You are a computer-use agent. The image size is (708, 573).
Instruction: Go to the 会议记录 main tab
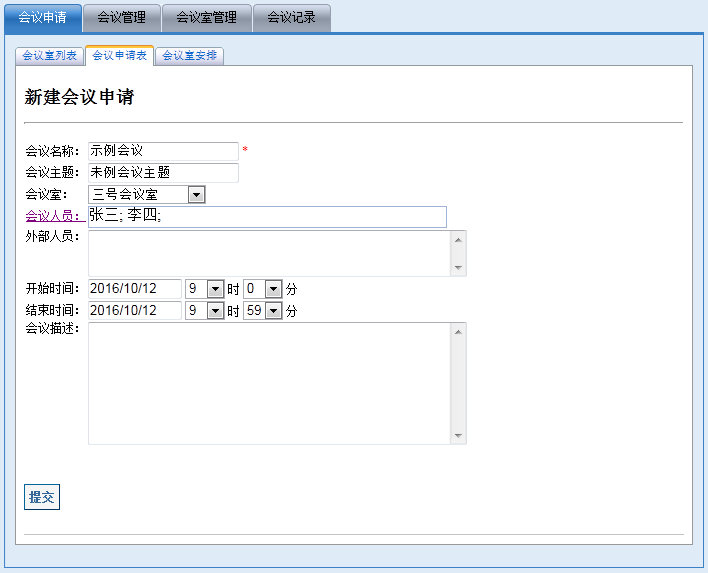tap(292, 18)
